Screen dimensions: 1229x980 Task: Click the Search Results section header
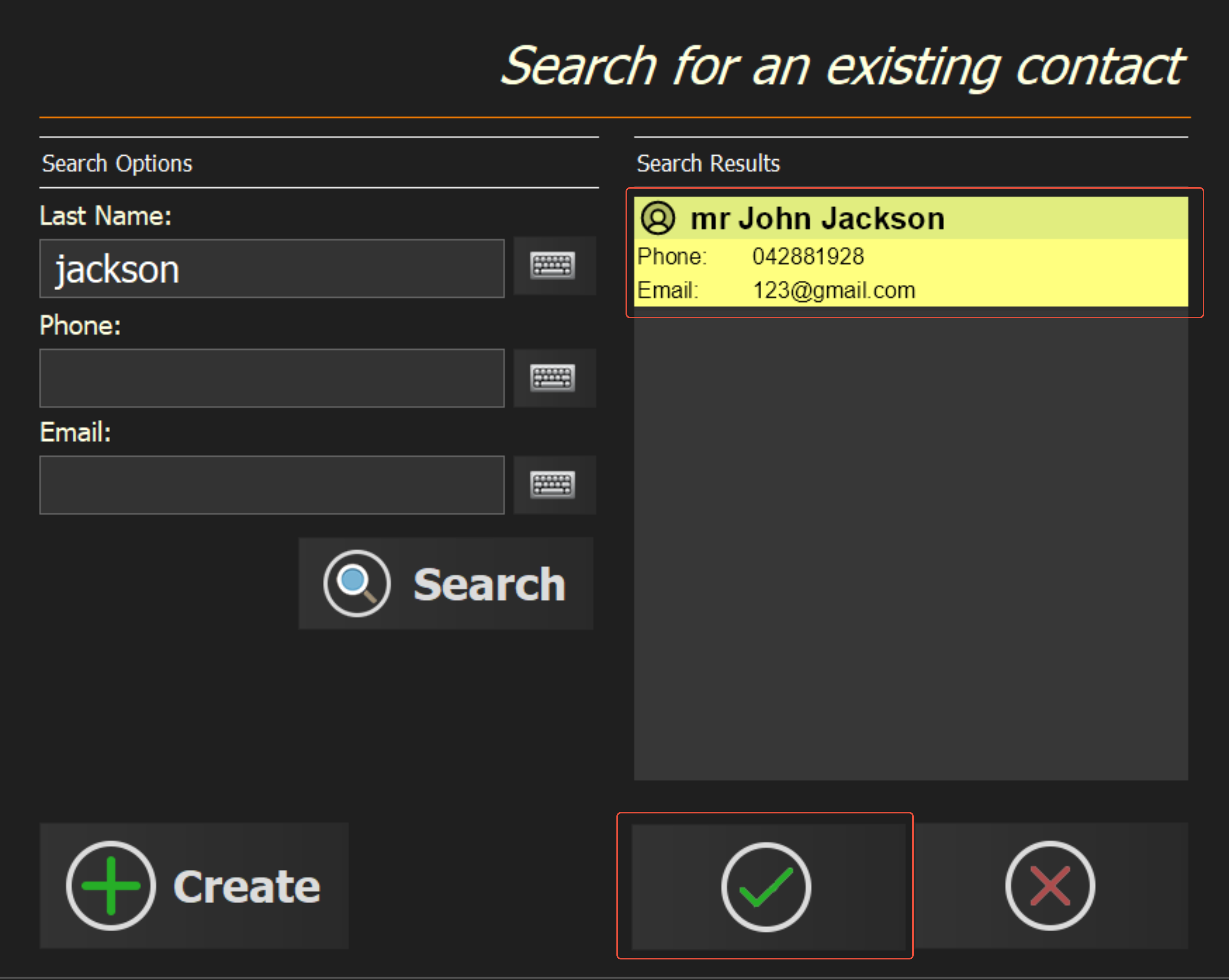point(708,164)
